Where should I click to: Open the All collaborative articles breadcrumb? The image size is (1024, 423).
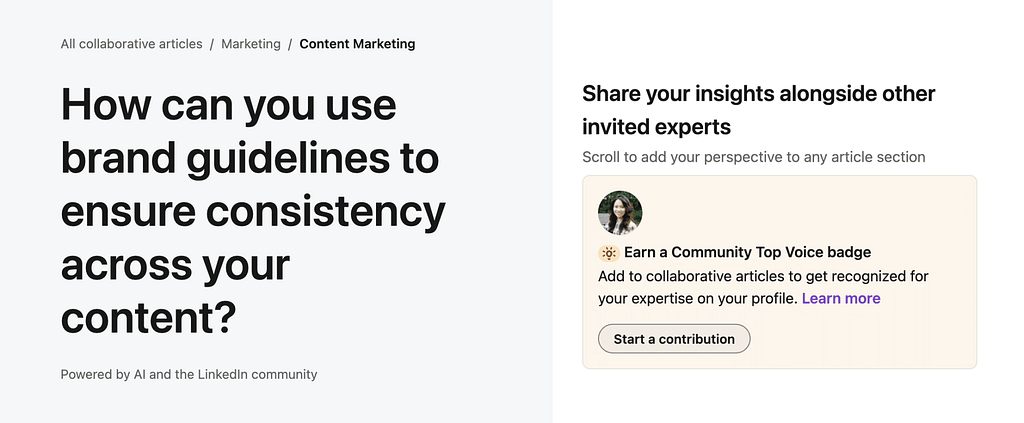pyautogui.click(x=131, y=44)
